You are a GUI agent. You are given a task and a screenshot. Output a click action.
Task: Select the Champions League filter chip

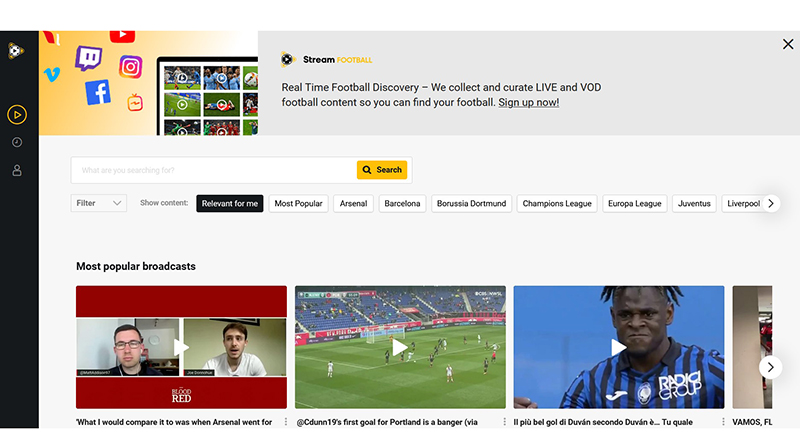point(557,204)
